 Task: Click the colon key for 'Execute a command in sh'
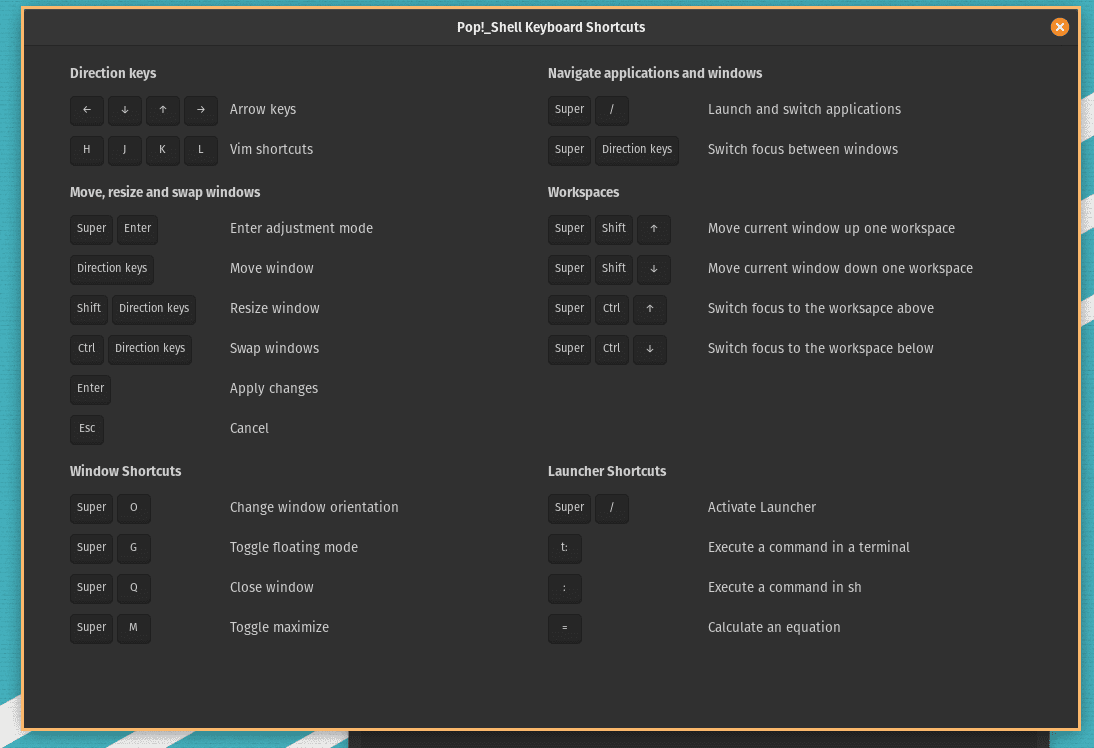tap(564, 588)
